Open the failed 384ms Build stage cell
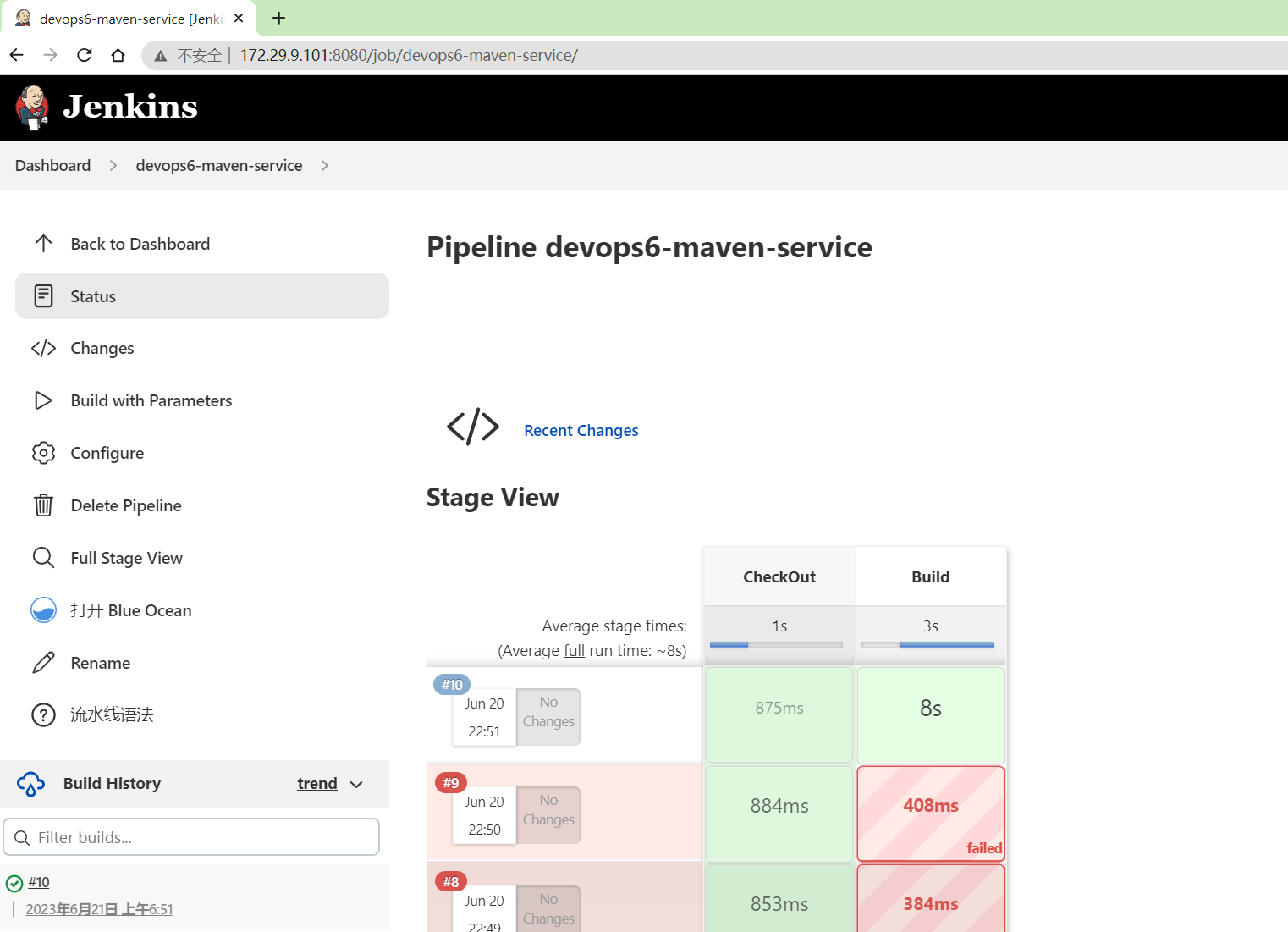This screenshot has width=1288, height=932. coord(931,899)
